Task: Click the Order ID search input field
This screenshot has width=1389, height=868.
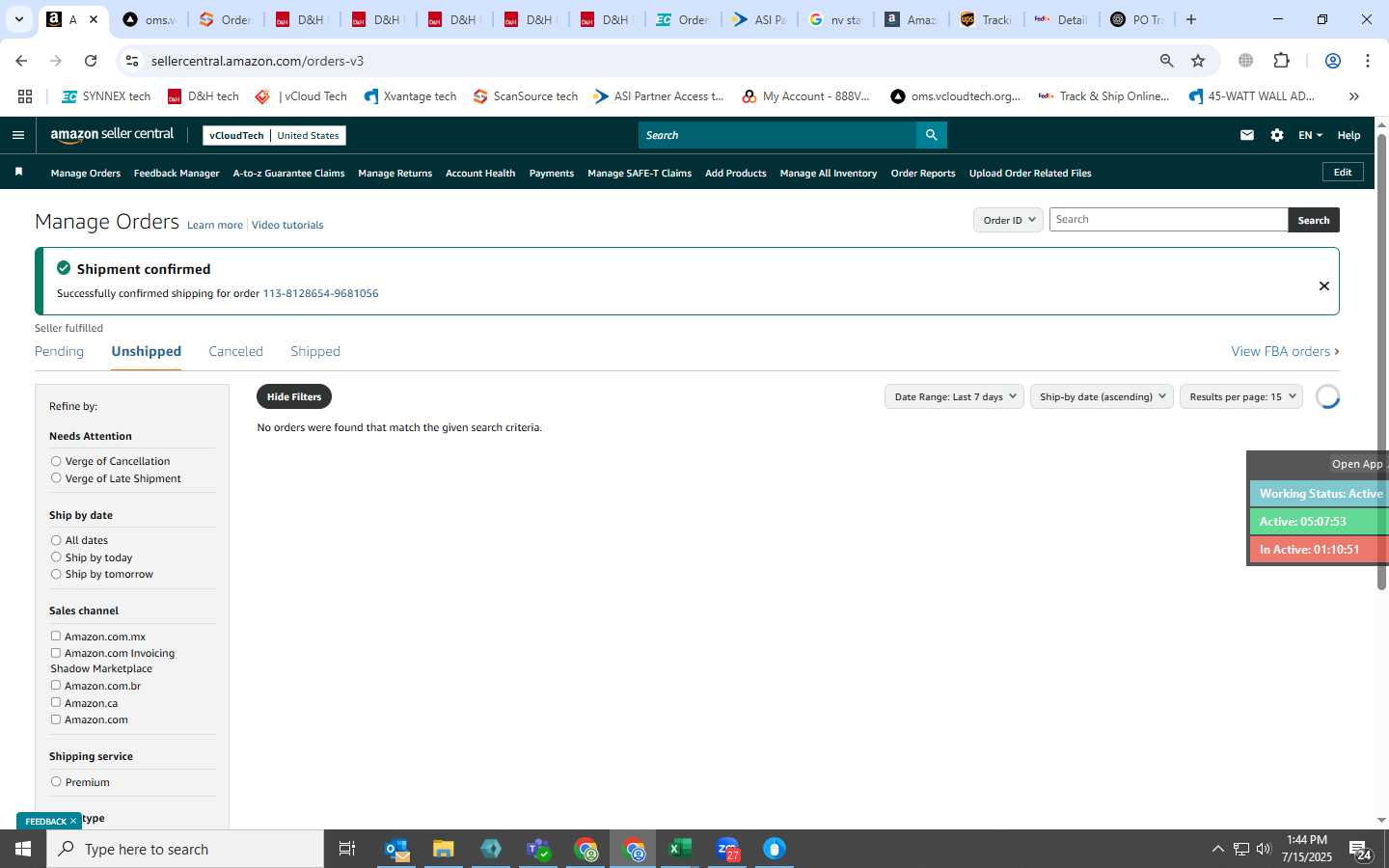Action: tap(1168, 220)
